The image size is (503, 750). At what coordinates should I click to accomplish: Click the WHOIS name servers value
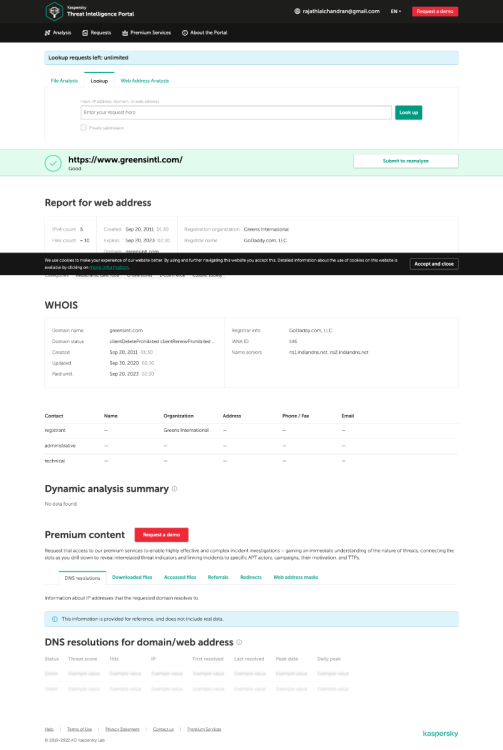pos(328,353)
